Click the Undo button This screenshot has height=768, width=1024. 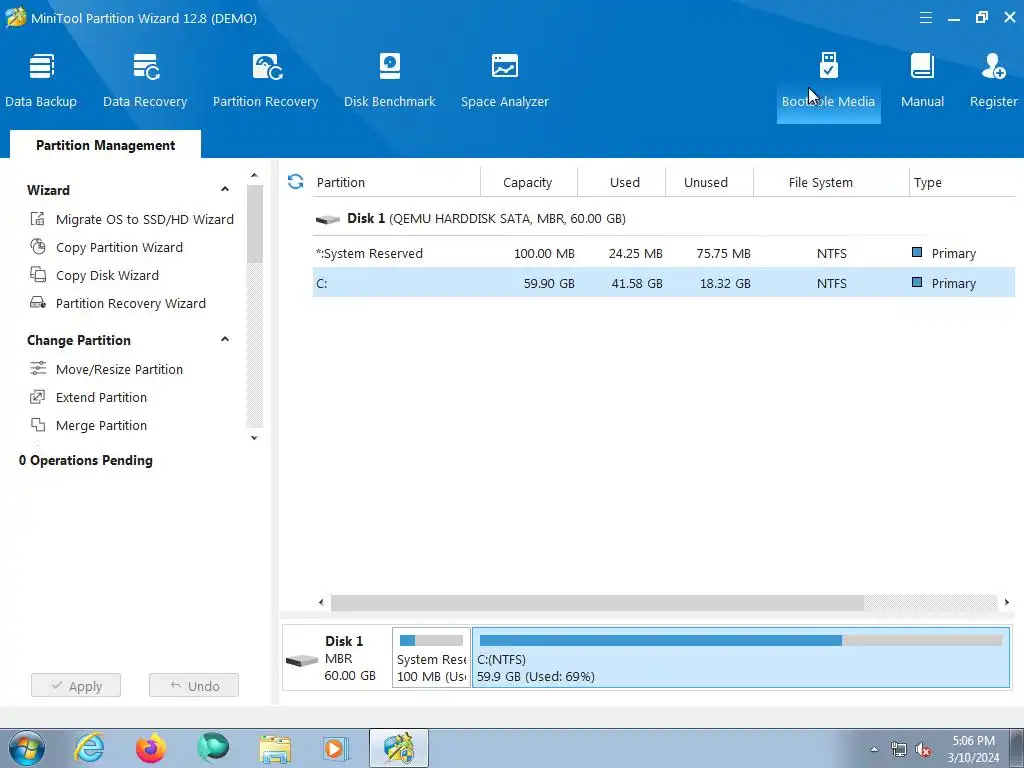click(x=194, y=686)
